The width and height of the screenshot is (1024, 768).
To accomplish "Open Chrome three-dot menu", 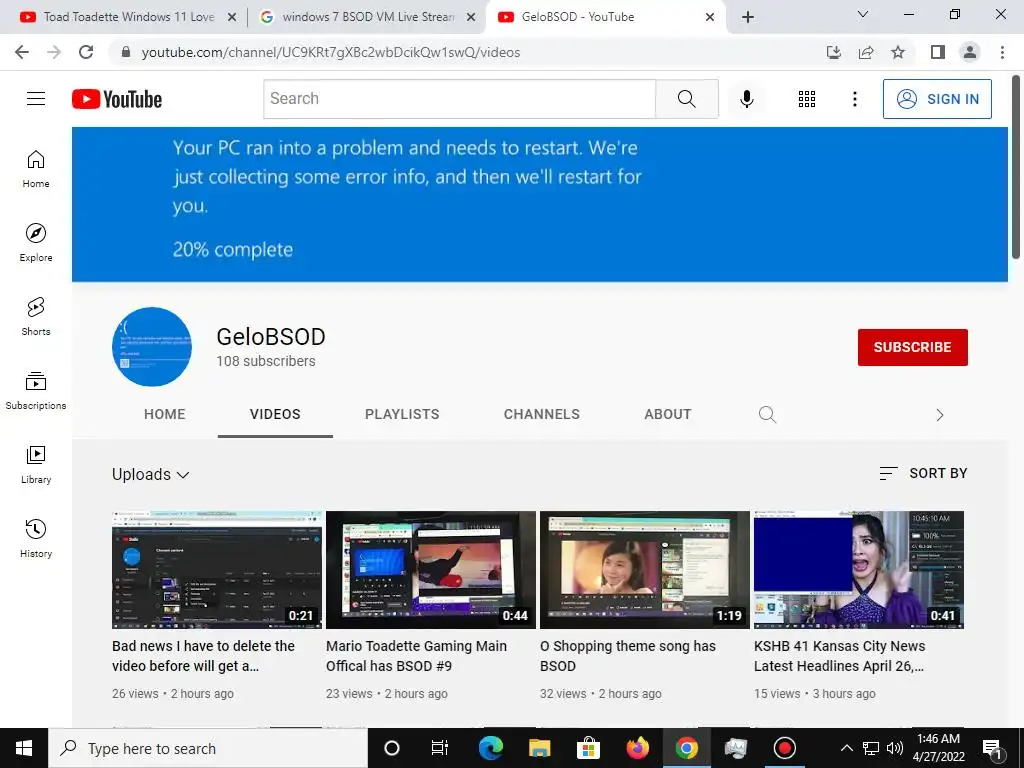I will 1002,52.
